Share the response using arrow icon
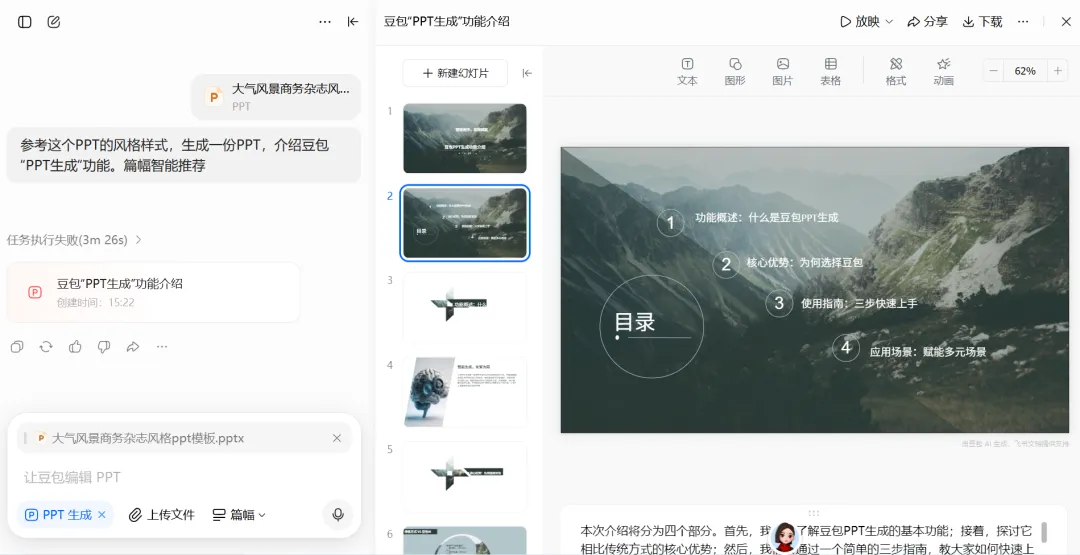The image size is (1080, 555). (133, 346)
